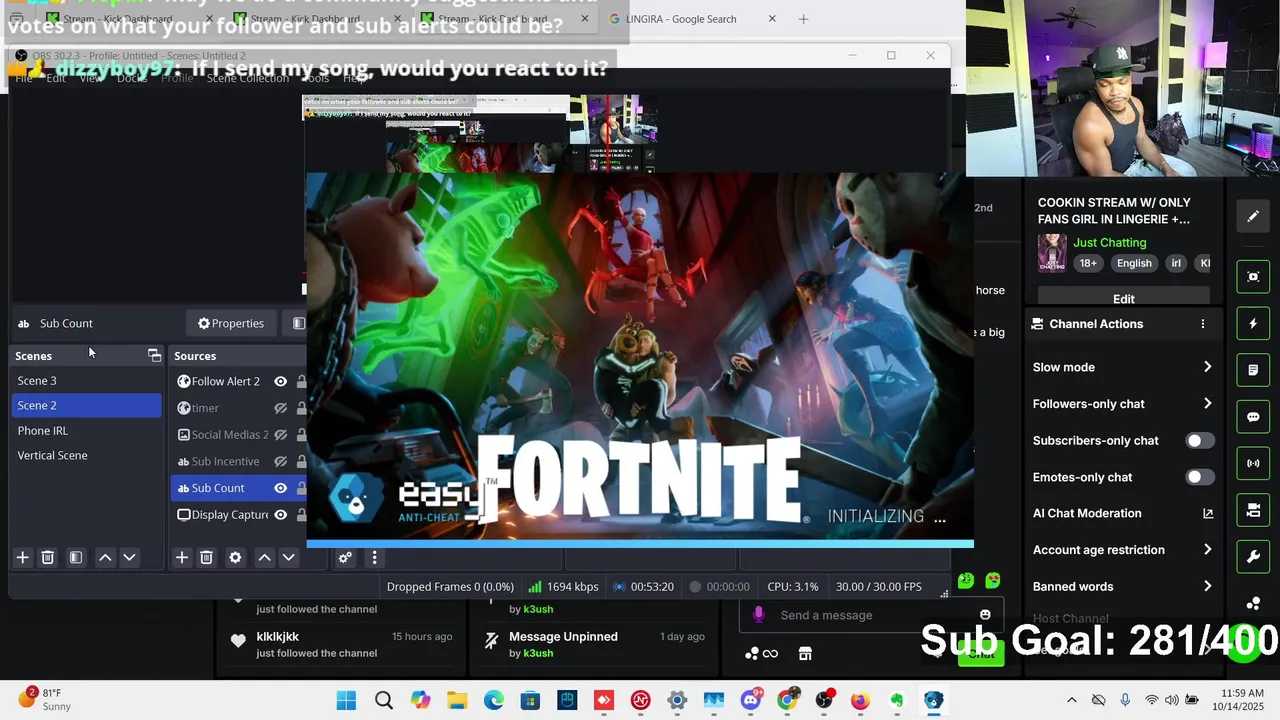Expand Banned words settings

[x=1207, y=587]
